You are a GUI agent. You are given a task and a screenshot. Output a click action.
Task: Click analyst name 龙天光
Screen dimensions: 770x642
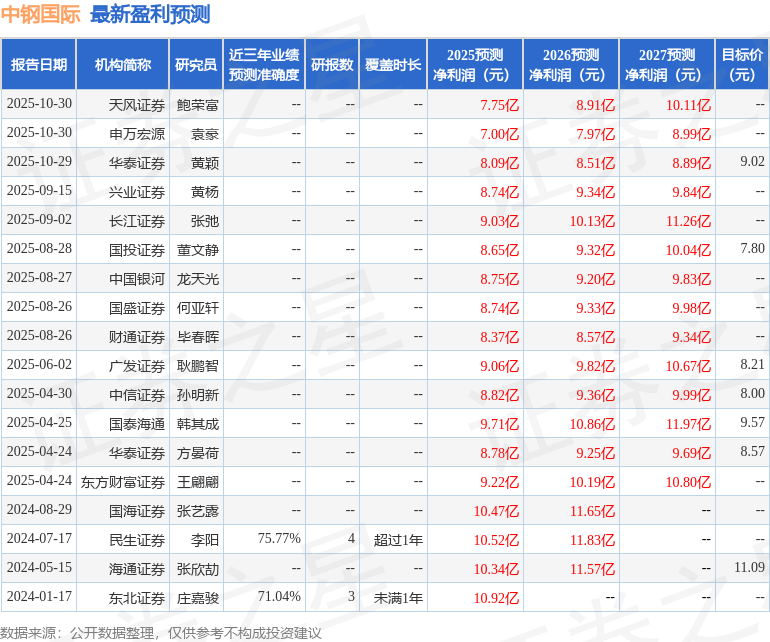(197, 279)
